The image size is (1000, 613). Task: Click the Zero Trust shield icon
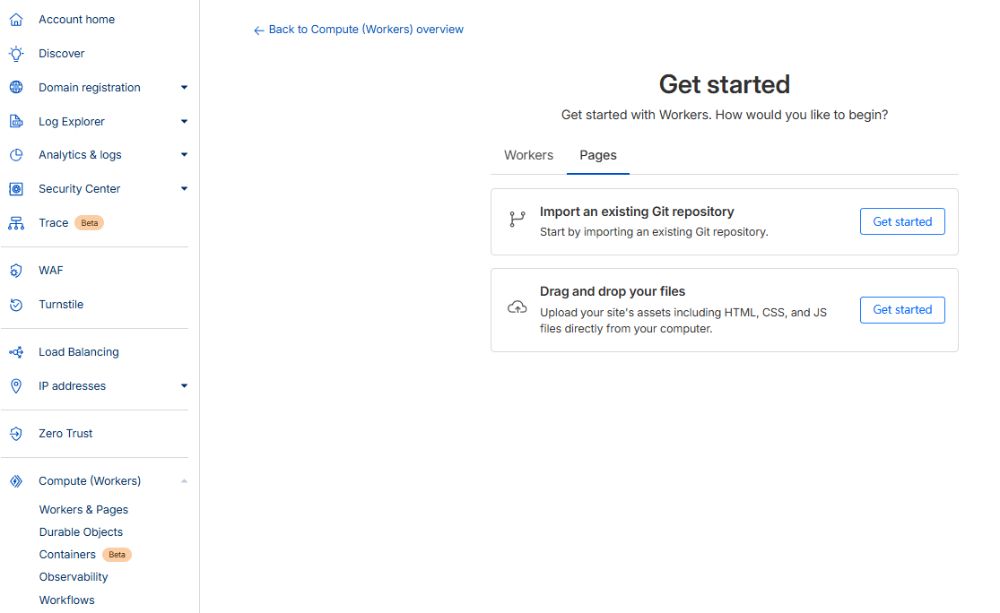click(x=16, y=434)
